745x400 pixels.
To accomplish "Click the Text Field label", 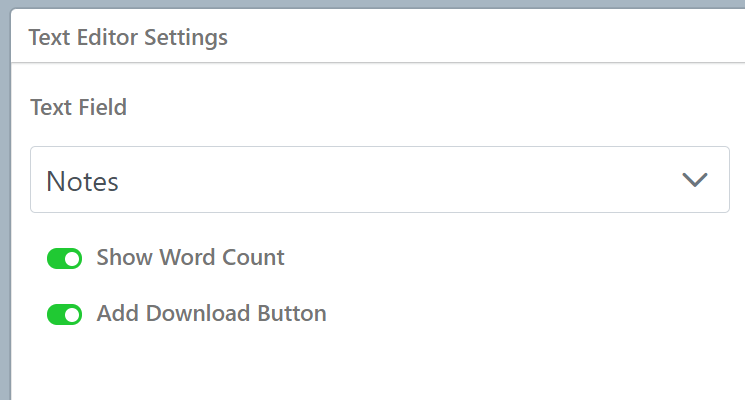I will pyautogui.click(x=78, y=107).
